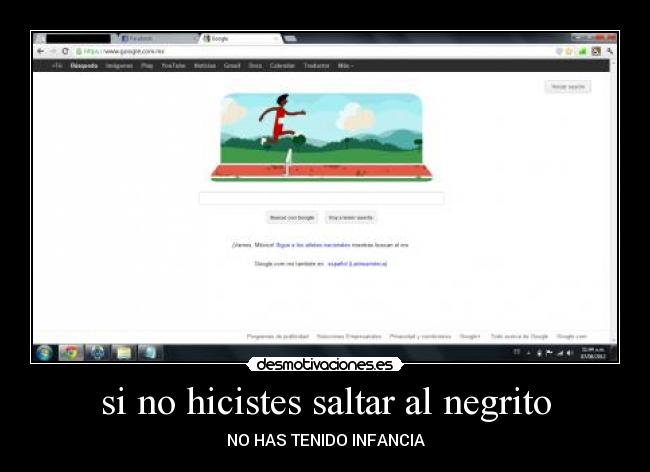Open YouTube in the Google bar
Viewport: 650px width, 472px height.
click(173, 66)
